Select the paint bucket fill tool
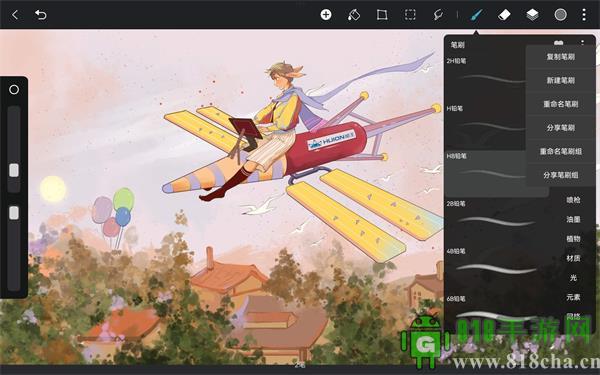Screen dimensions: 600x375 354,15
